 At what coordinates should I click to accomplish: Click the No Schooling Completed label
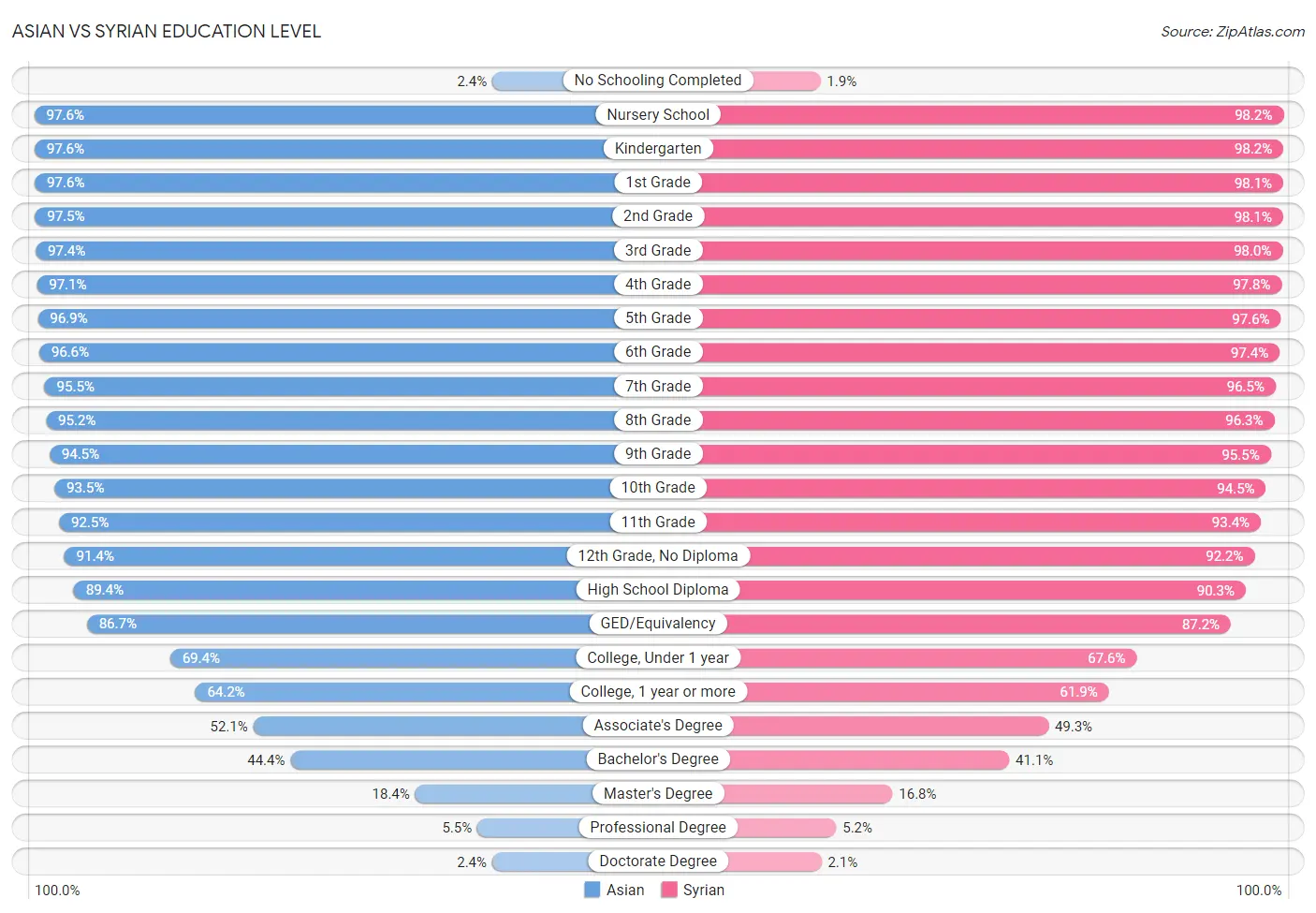click(x=658, y=81)
